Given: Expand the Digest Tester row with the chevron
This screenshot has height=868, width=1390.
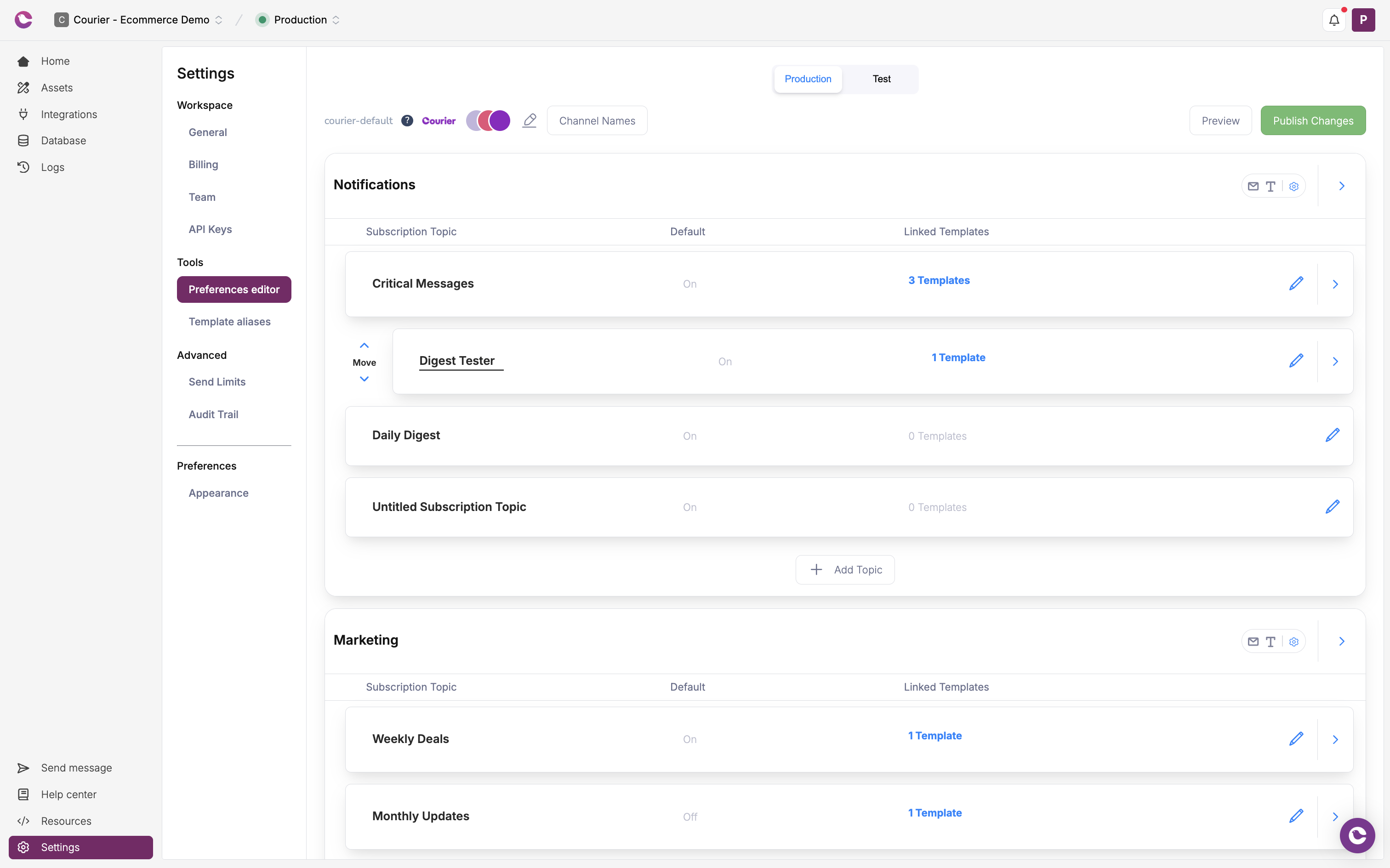Looking at the screenshot, I should click(x=1335, y=361).
